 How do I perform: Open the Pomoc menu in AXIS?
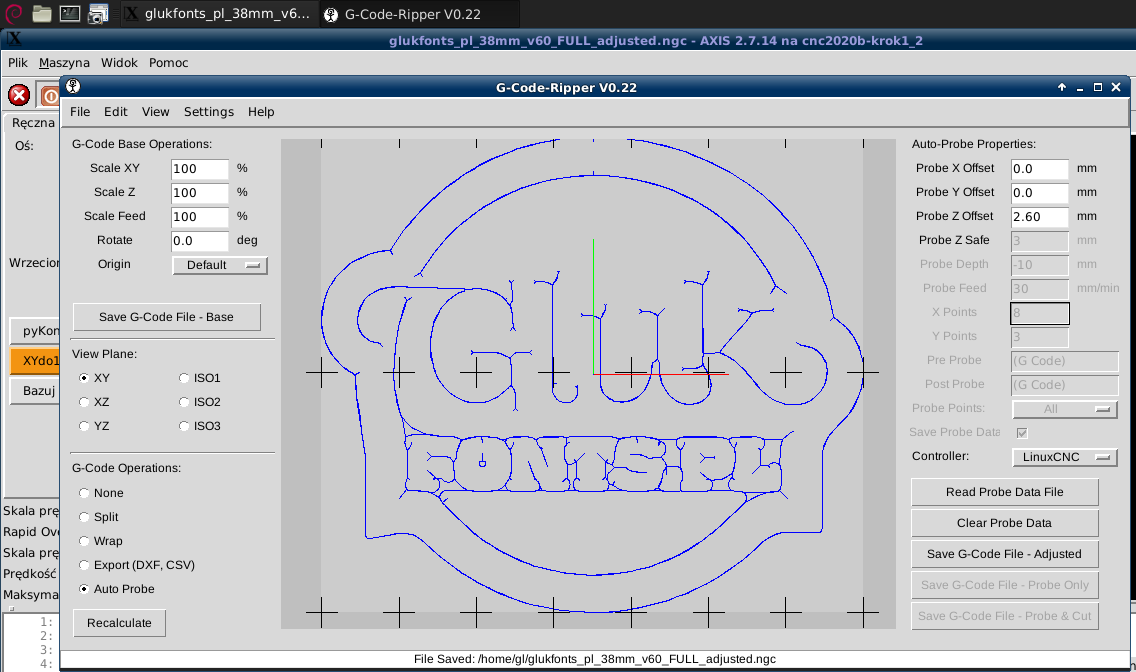point(168,62)
